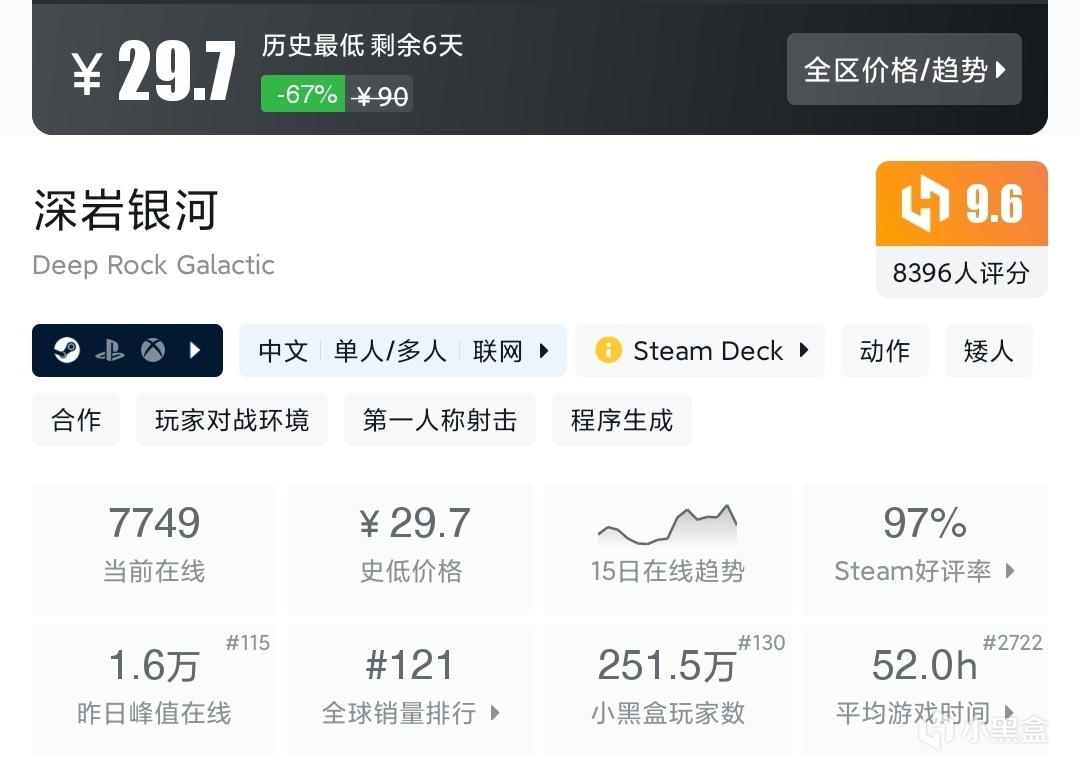Expand the platforms list arrow
1080x769 pixels.
tap(195, 351)
